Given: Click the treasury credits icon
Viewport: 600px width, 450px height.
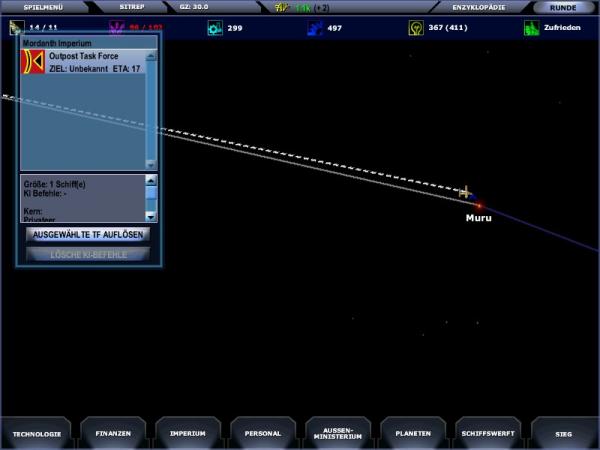Looking at the screenshot, I should pyautogui.click(x=281, y=7).
